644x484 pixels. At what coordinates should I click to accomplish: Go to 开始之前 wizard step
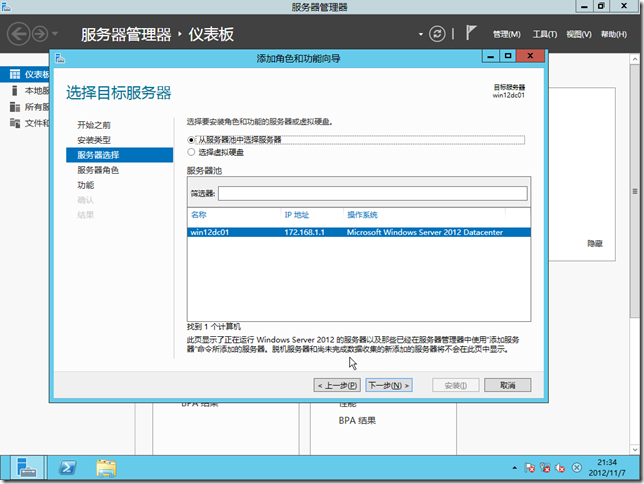click(94, 125)
